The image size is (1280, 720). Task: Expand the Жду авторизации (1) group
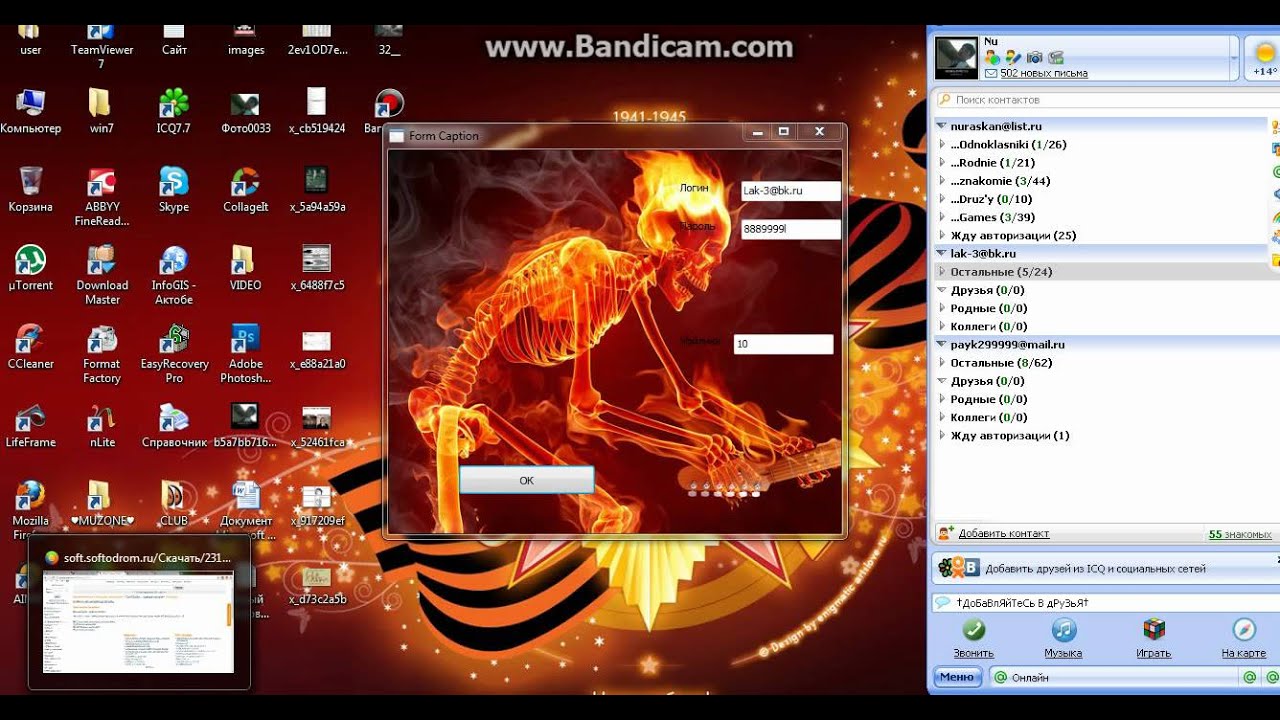click(942, 436)
